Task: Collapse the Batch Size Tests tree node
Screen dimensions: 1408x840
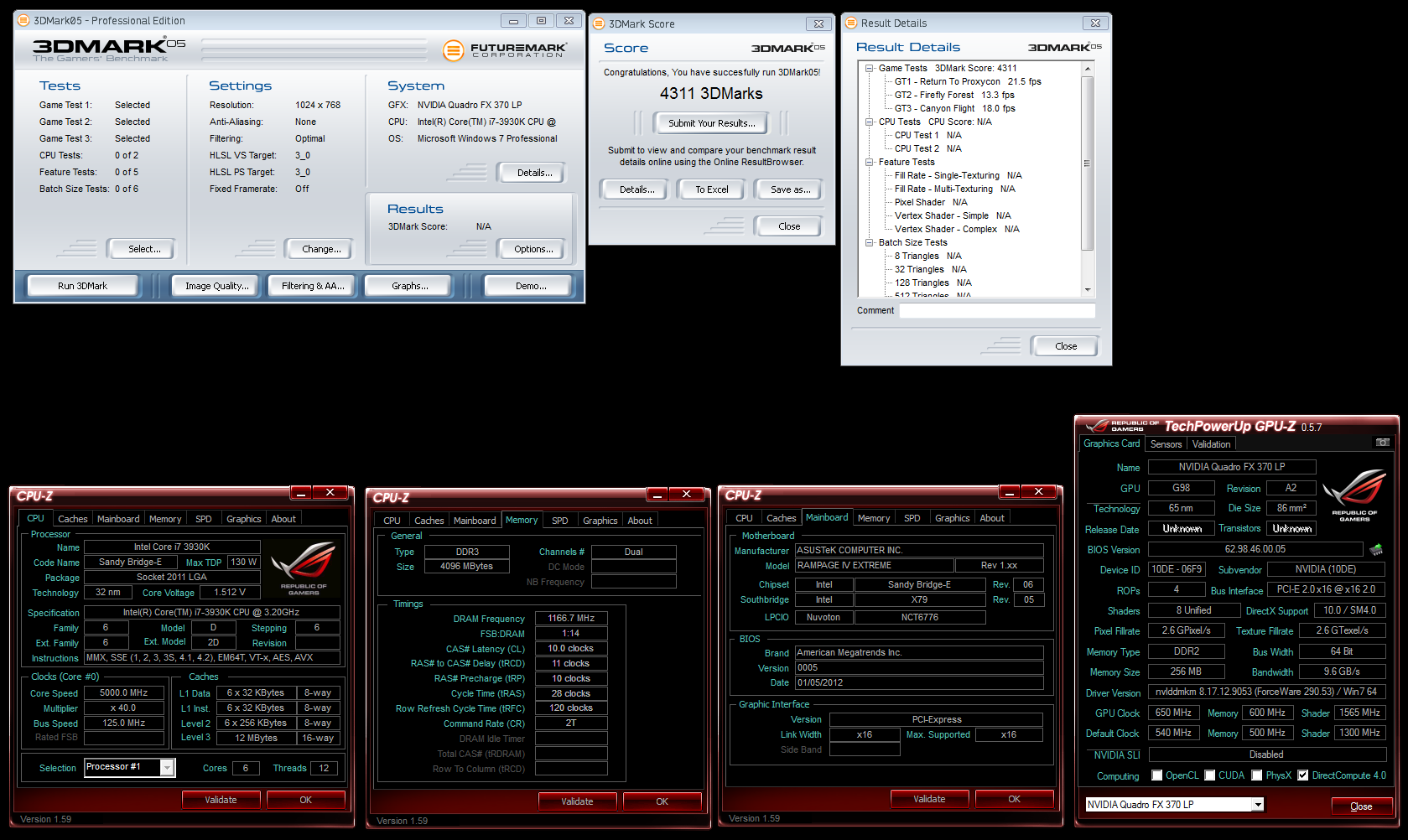Action: click(x=870, y=242)
